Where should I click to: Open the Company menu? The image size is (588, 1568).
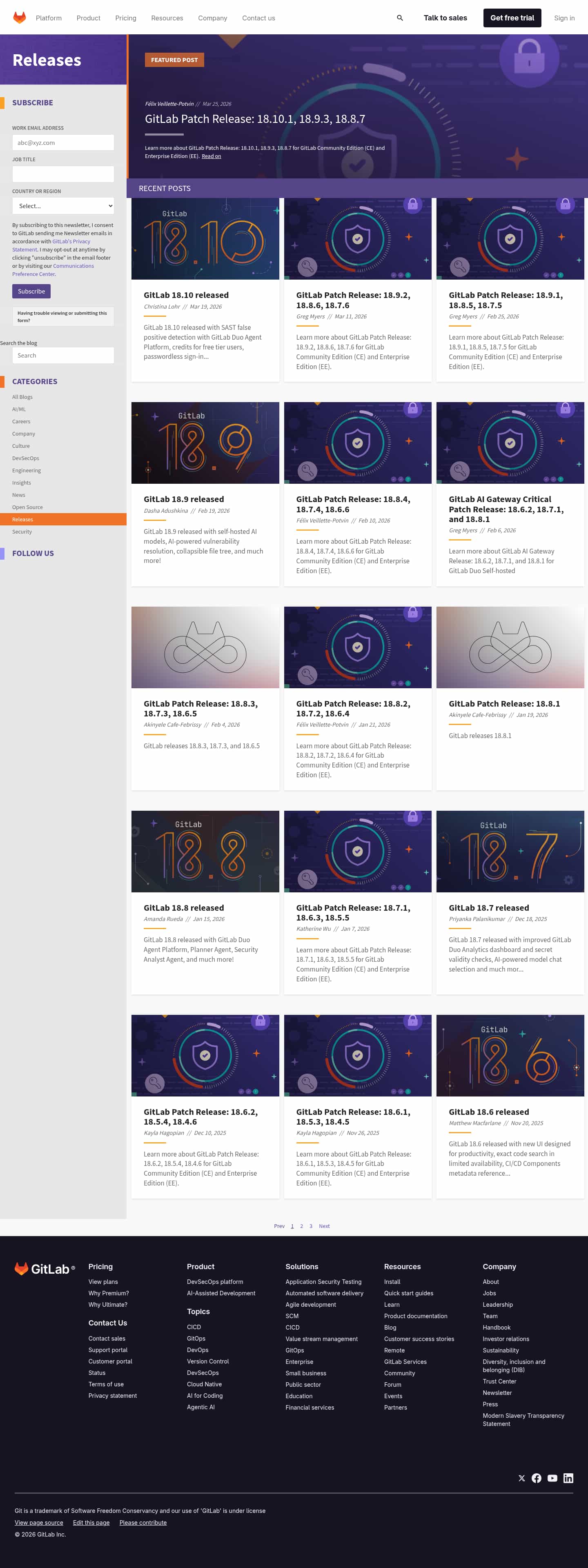(212, 18)
